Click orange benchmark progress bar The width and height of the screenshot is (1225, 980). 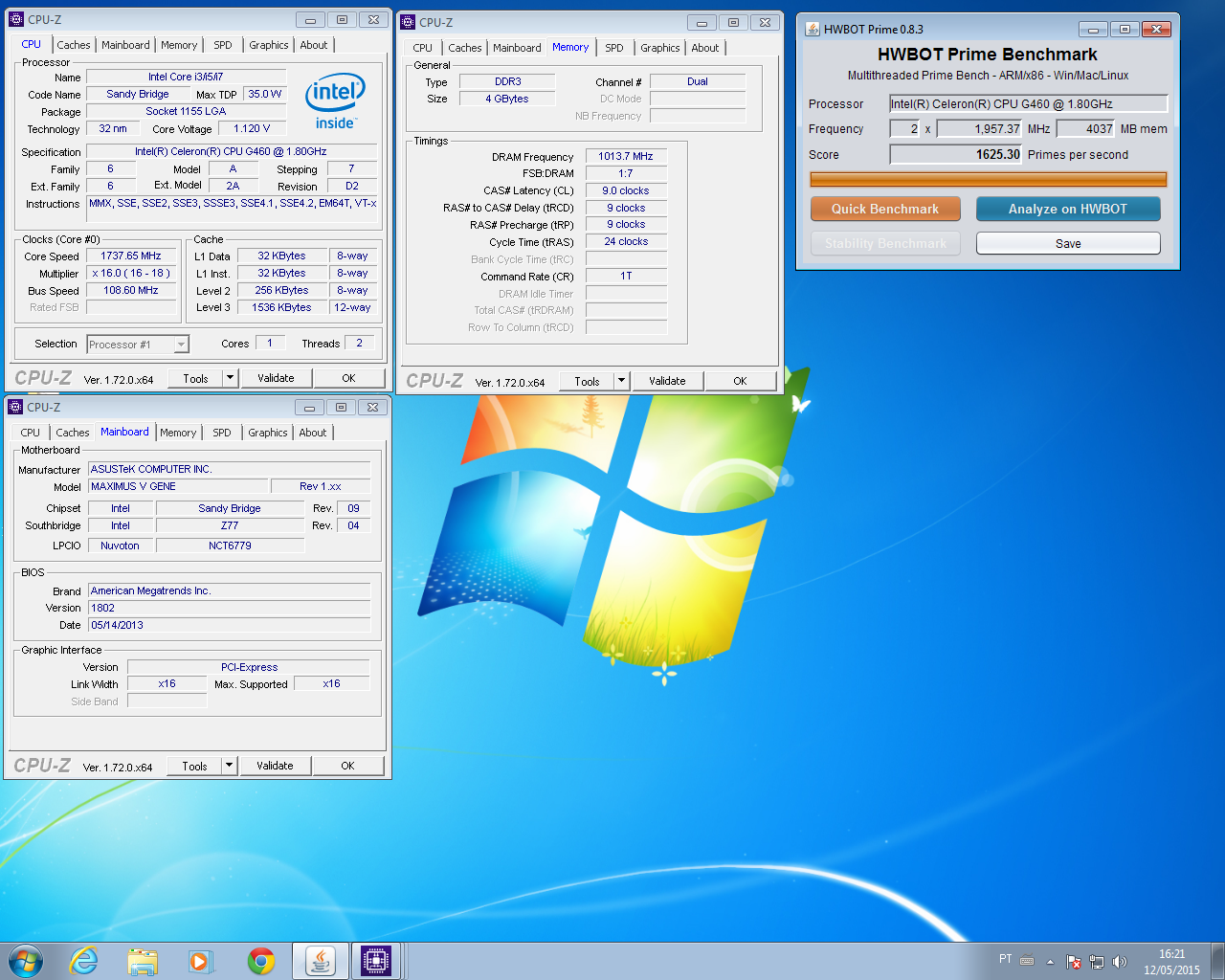point(988,179)
